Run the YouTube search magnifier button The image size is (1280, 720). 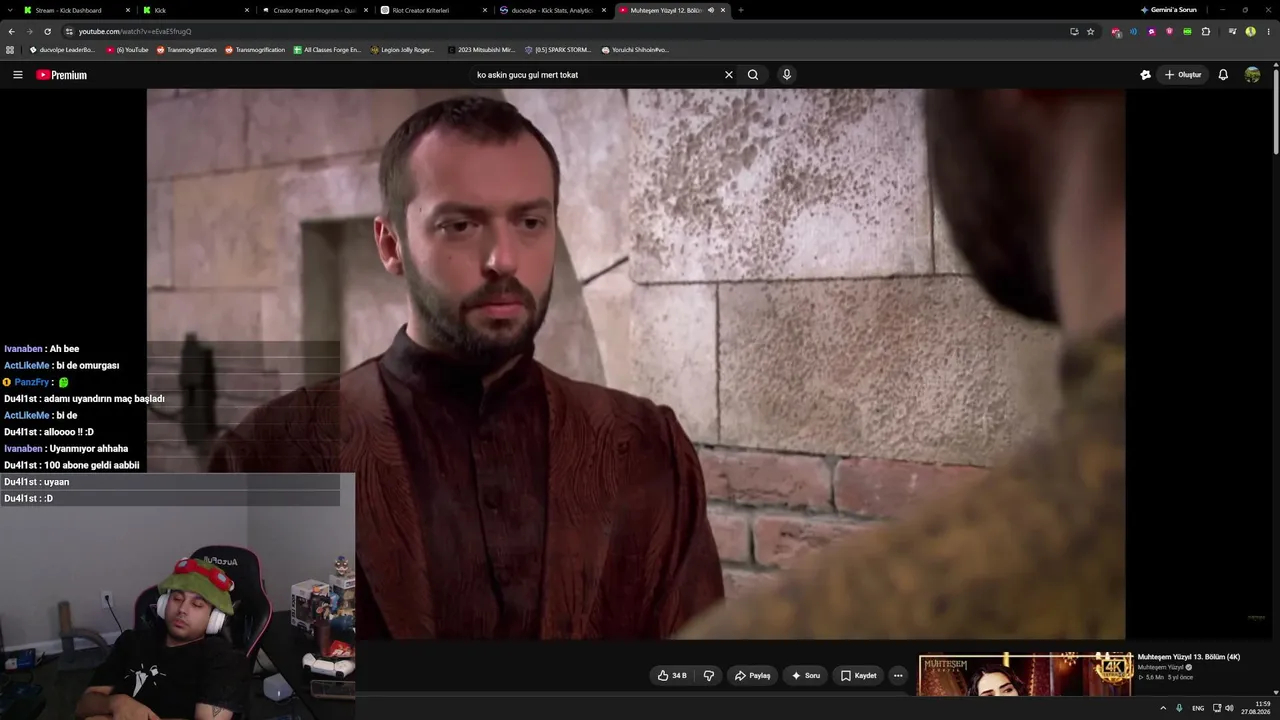click(753, 75)
